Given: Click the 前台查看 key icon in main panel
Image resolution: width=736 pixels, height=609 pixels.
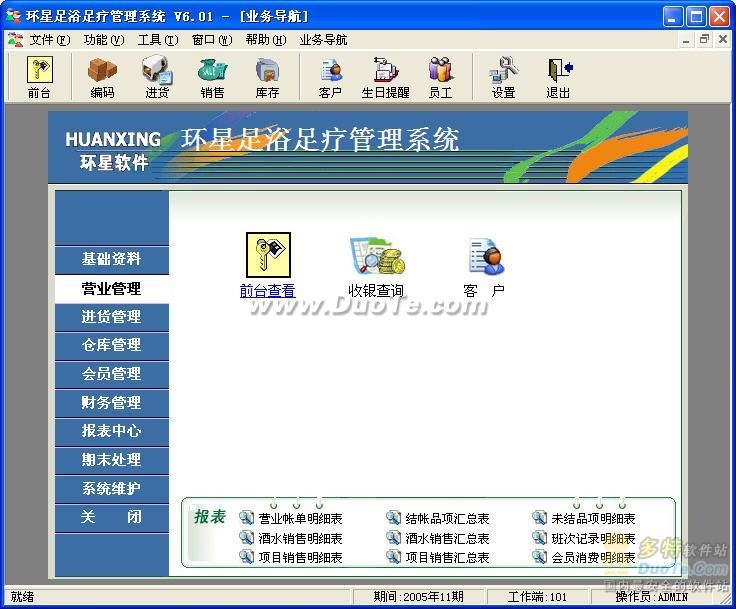Looking at the screenshot, I should 268,255.
